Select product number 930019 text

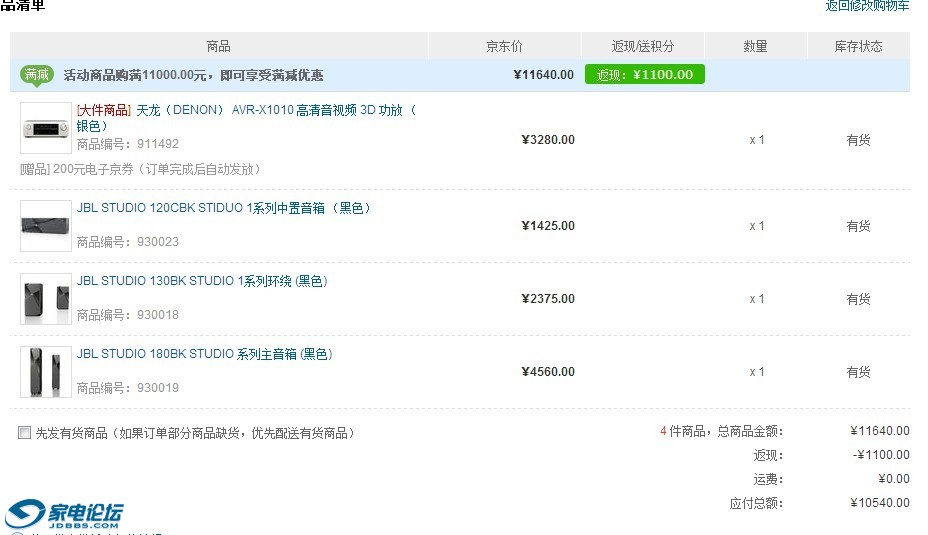pos(158,388)
